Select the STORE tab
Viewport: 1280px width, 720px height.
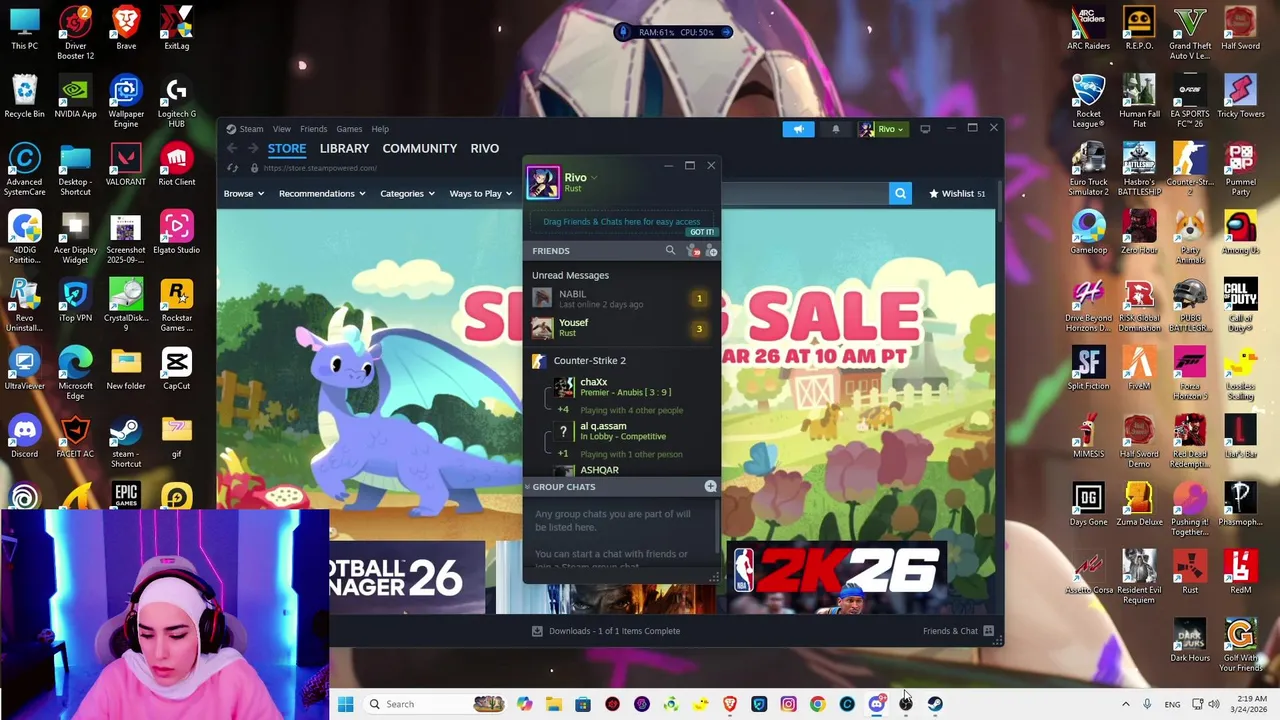tap(286, 149)
